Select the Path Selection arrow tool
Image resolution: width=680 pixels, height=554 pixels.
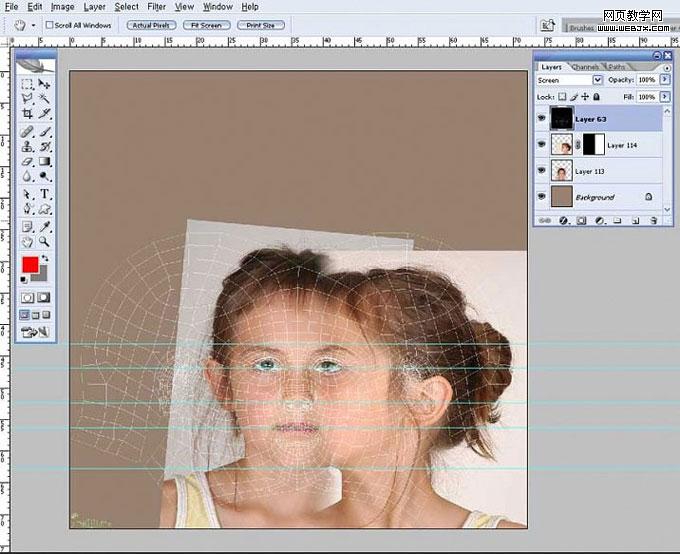(27, 194)
